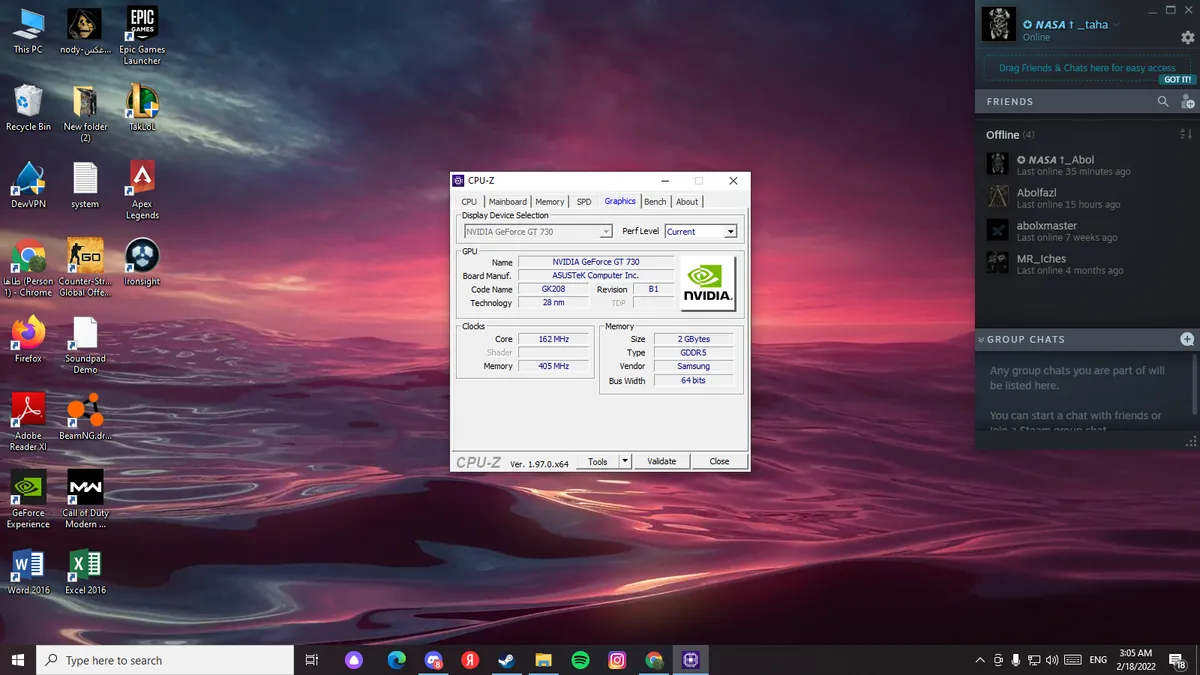The height and width of the screenshot is (675, 1200).
Task: Click the Windows search box
Action: click(165, 660)
